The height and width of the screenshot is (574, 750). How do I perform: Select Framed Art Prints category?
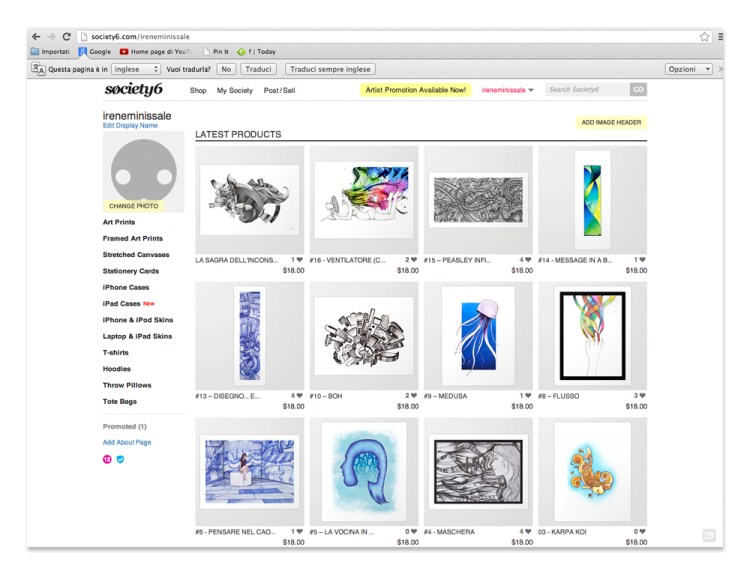pyautogui.click(x=132, y=238)
